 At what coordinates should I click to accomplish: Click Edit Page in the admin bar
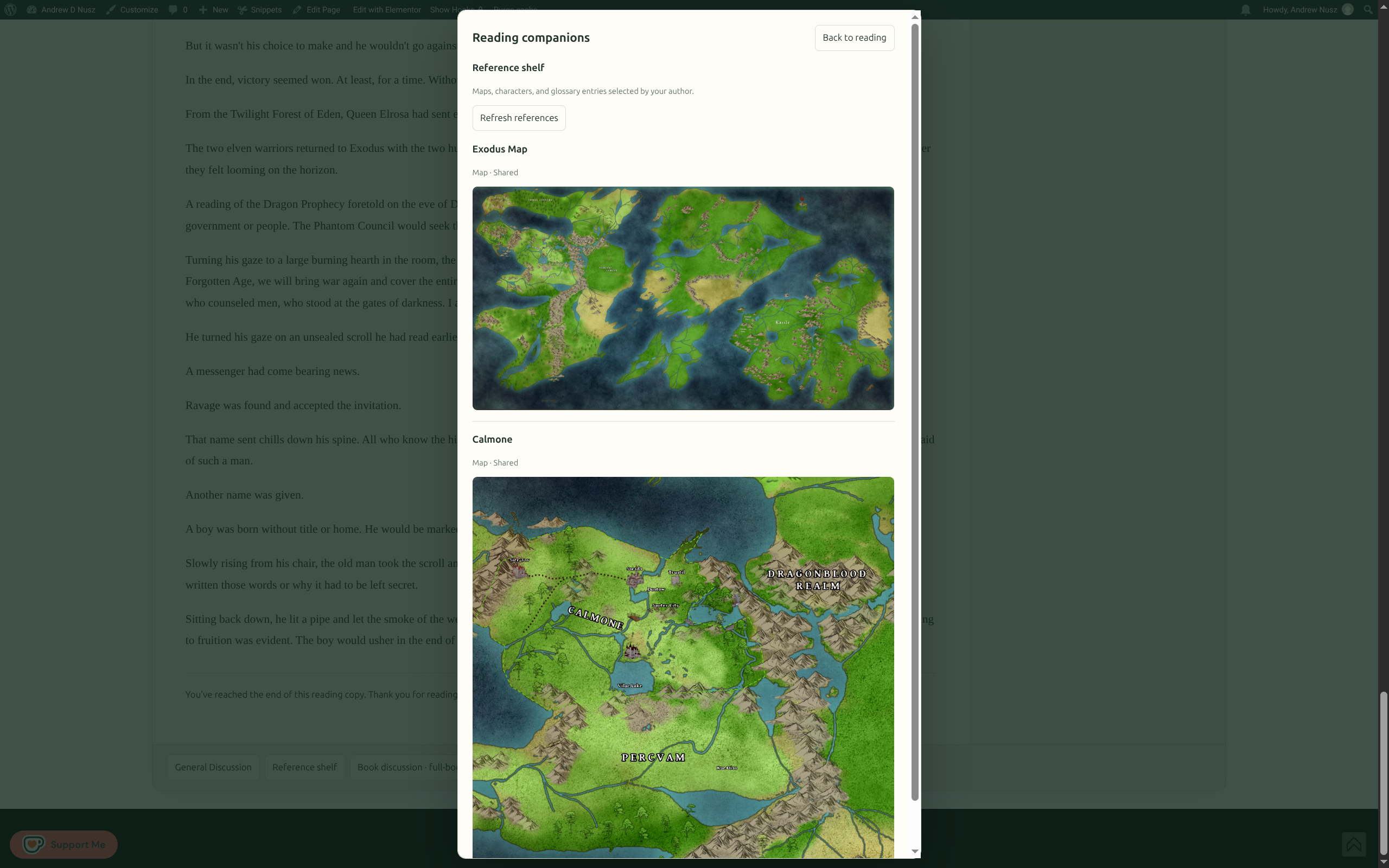click(x=316, y=10)
